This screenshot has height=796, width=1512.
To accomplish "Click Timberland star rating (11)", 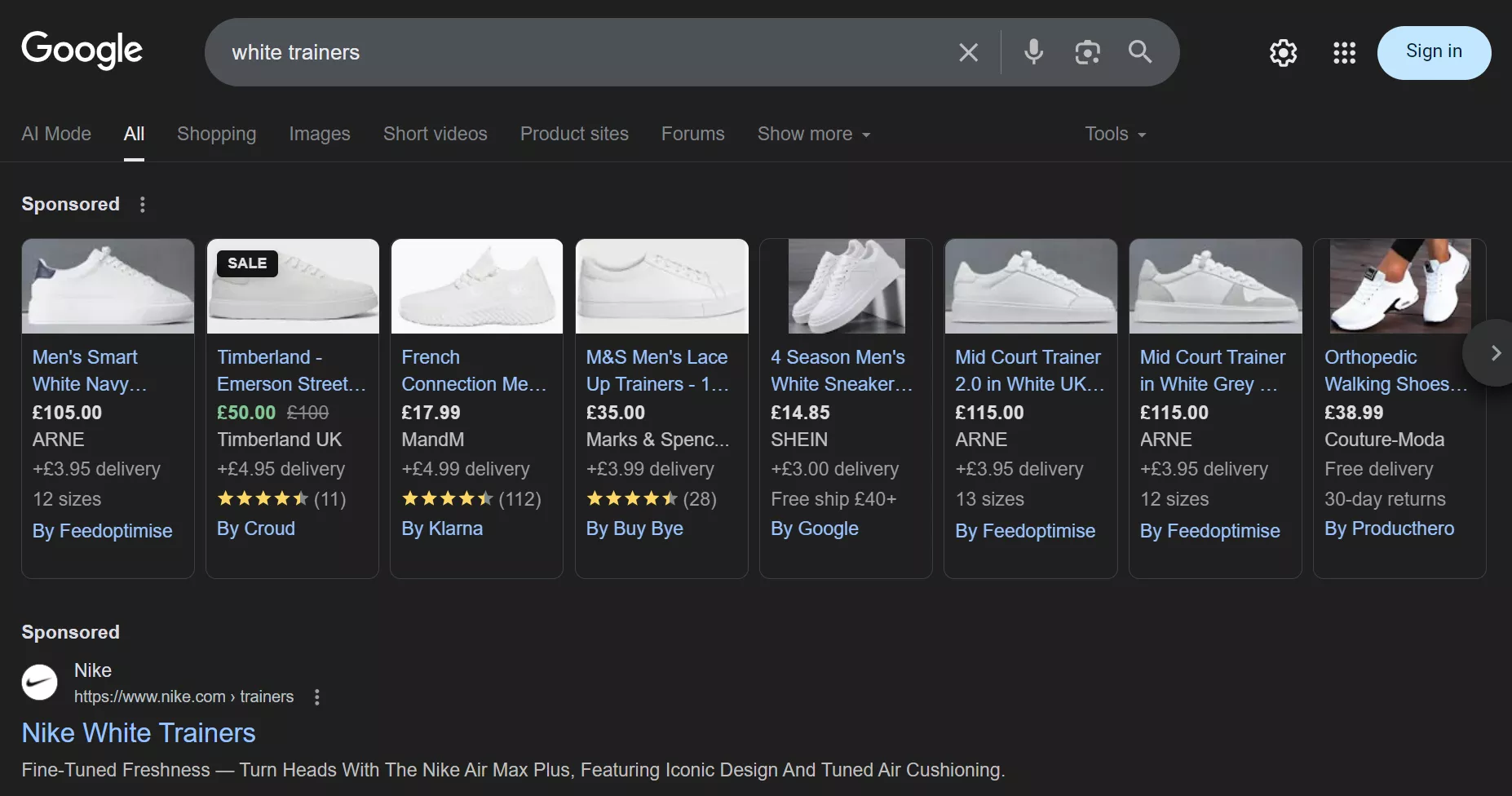I will [281, 498].
